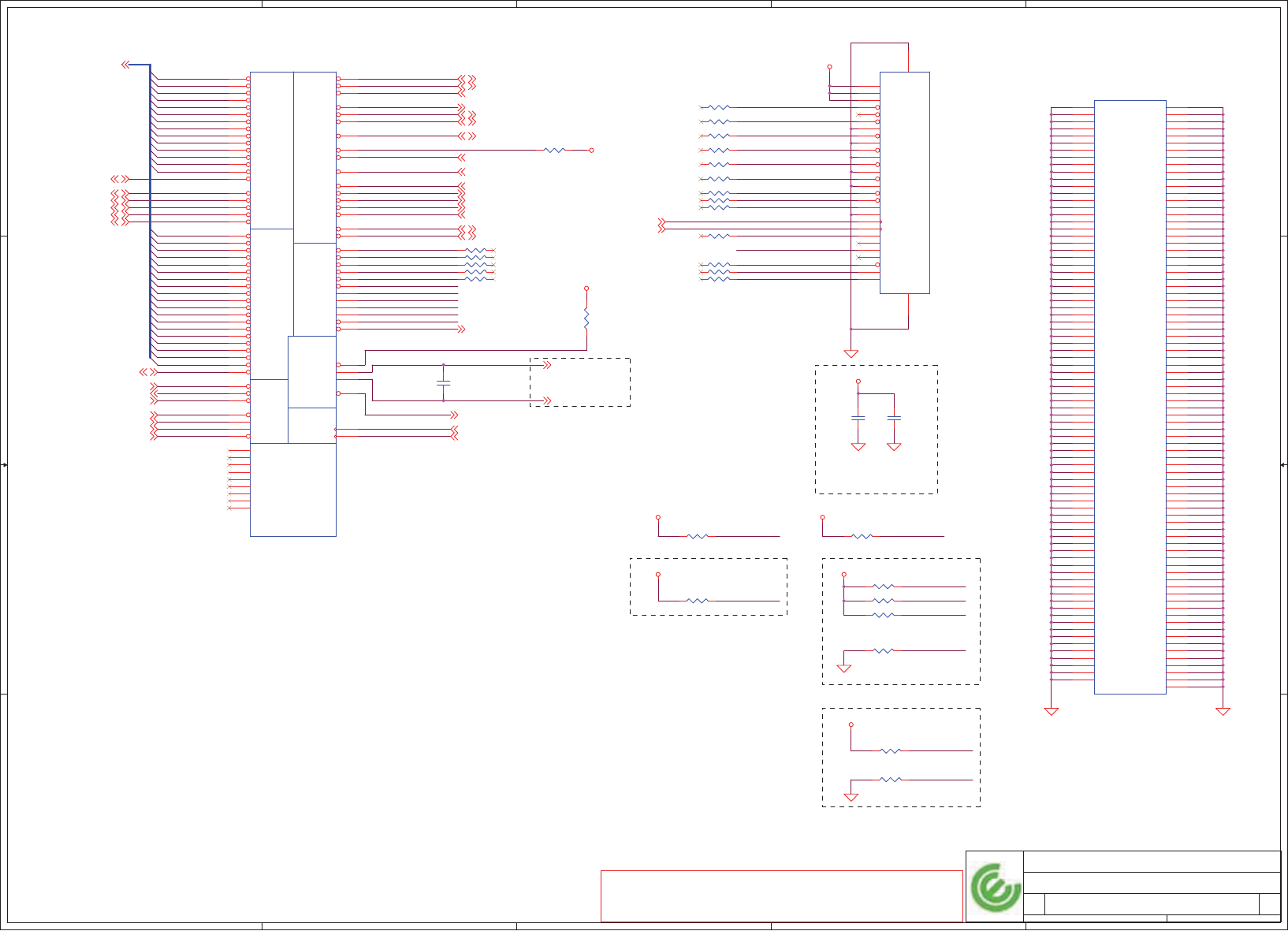Click the vertical resistor below the power pin
Image resolution: width=1288 pixels, height=931 pixels.
[x=586, y=318]
